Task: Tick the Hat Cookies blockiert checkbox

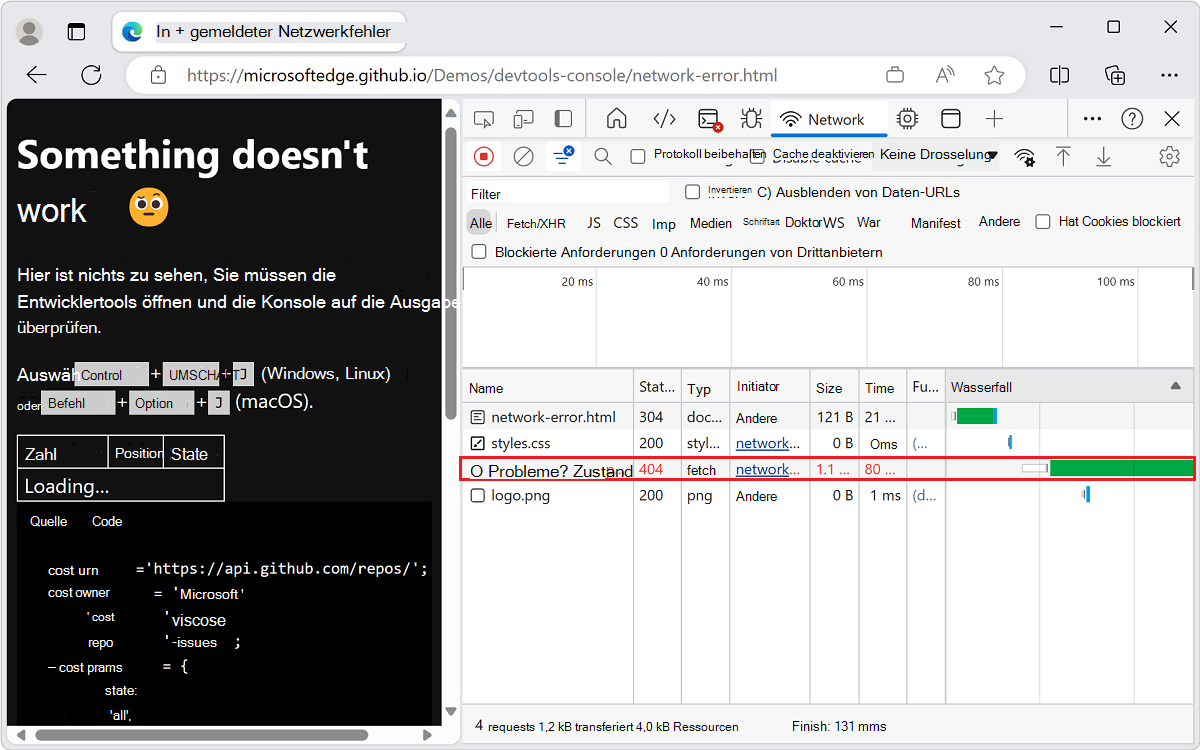Action: pos(1043,222)
